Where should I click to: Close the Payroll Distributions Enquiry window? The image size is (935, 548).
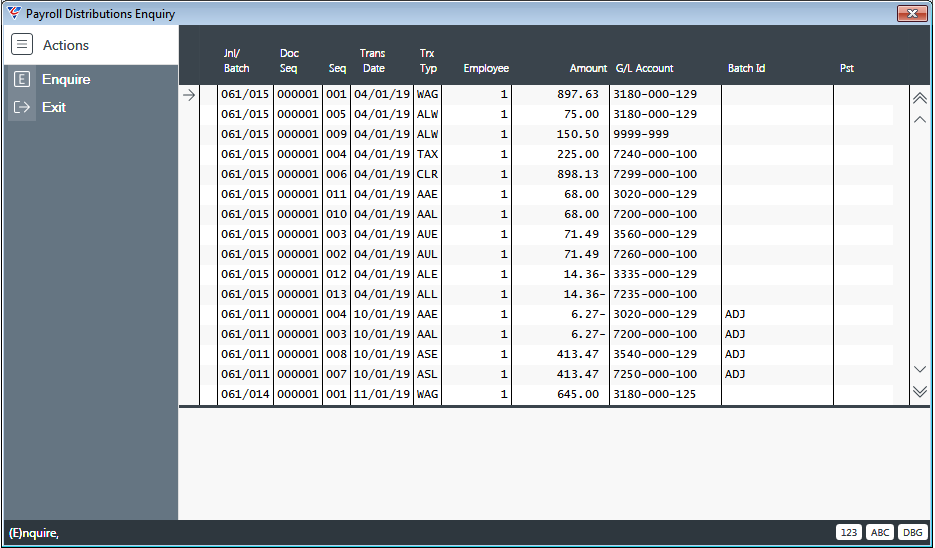912,13
